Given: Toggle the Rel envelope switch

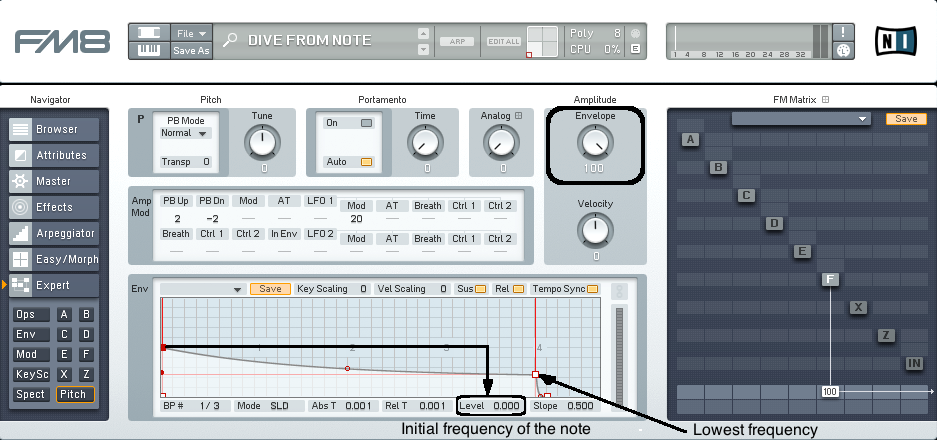Looking at the screenshot, I should 518,289.
